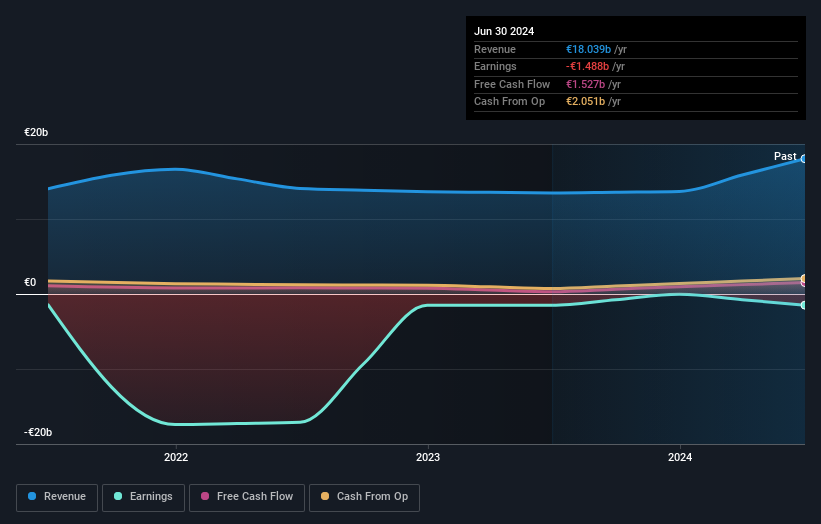
Task: Toggle the Cash From Op legend button
Action: click(364, 497)
